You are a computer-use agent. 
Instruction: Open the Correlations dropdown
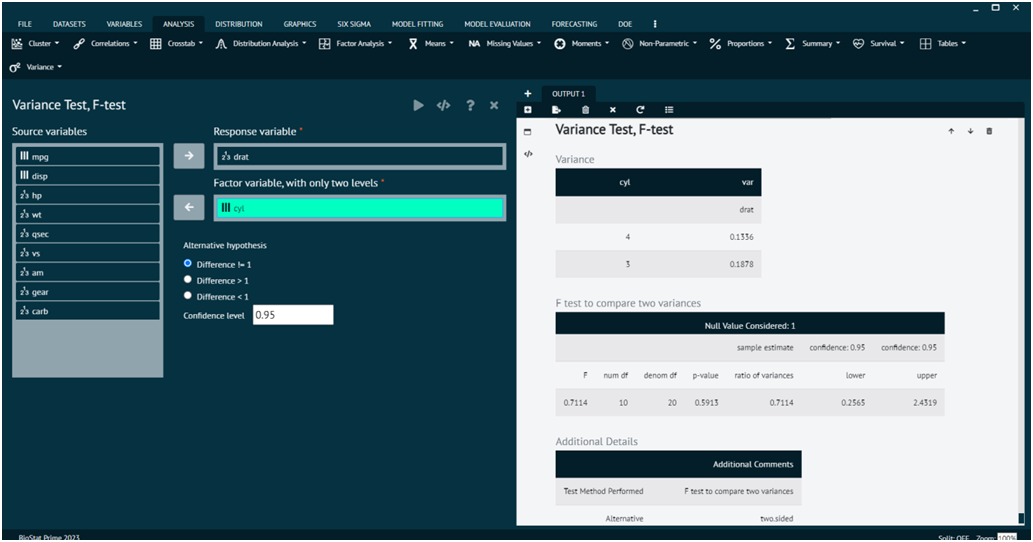pyautogui.click(x=105, y=43)
